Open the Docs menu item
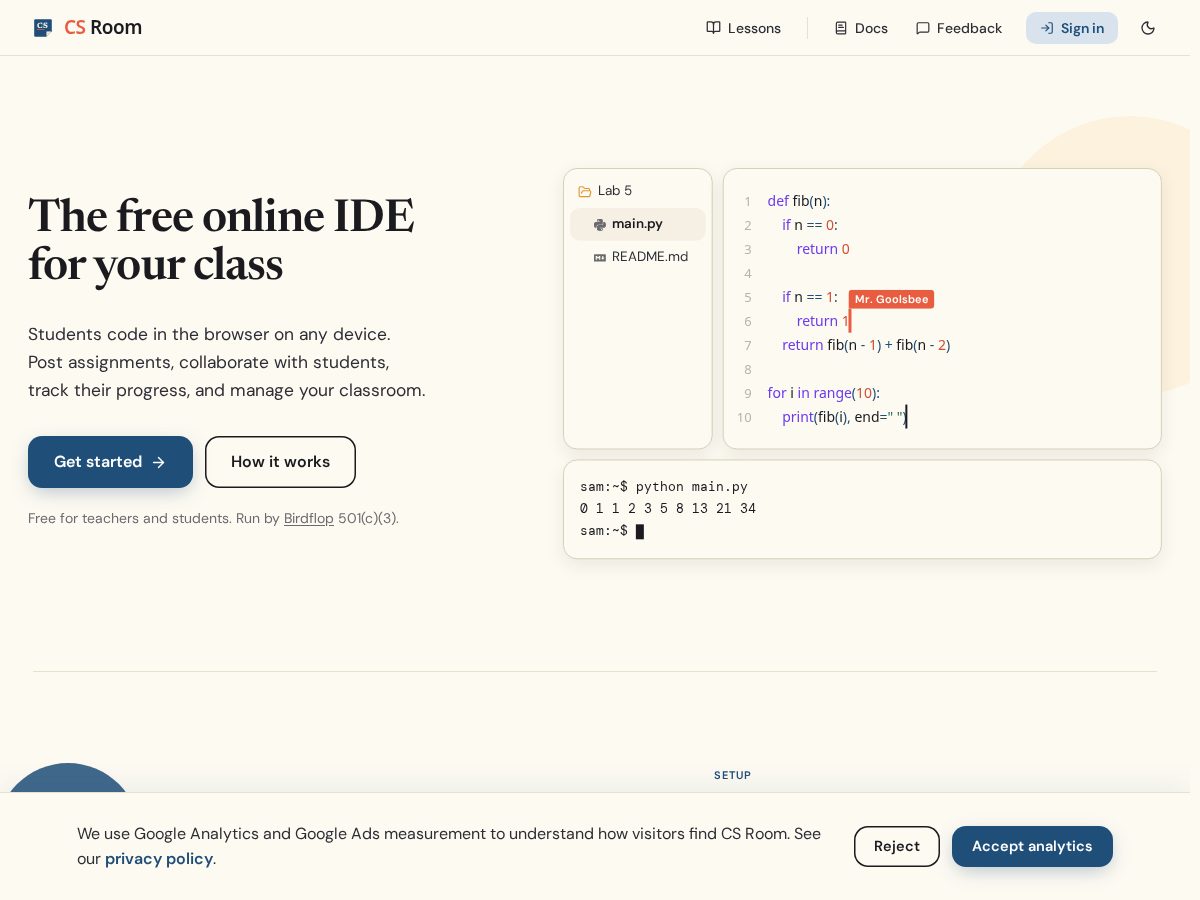The width and height of the screenshot is (1200, 900). (x=861, y=28)
